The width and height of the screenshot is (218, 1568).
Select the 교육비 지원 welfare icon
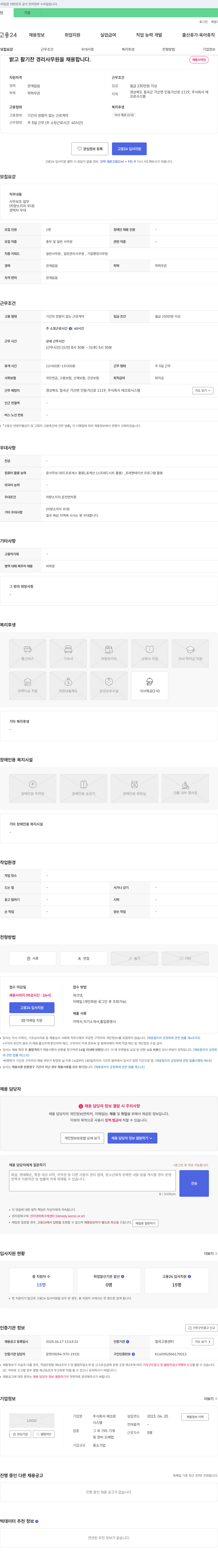click(150, 653)
